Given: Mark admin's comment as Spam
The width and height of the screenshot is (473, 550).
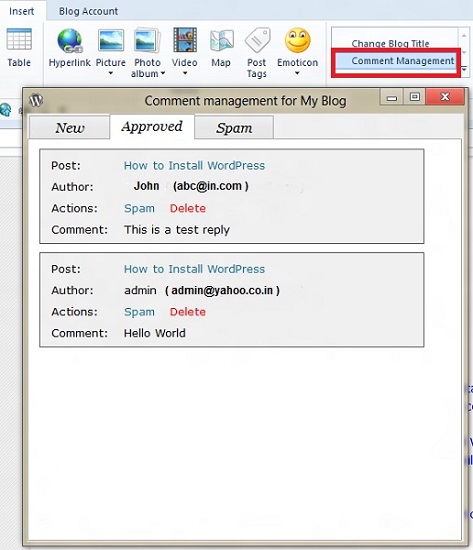Looking at the screenshot, I should pyautogui.click(x=139, y=312).
